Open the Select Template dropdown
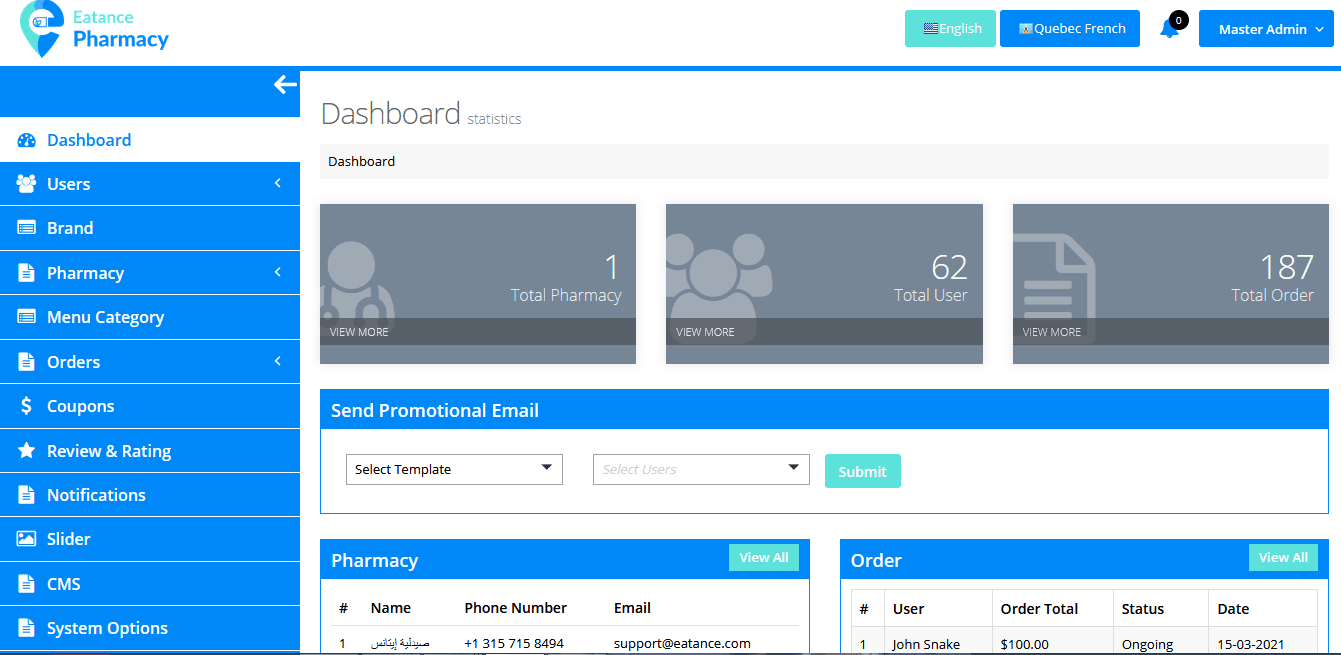The height and width of the screenshot is (655, 1341). click(x=454, y=468)
